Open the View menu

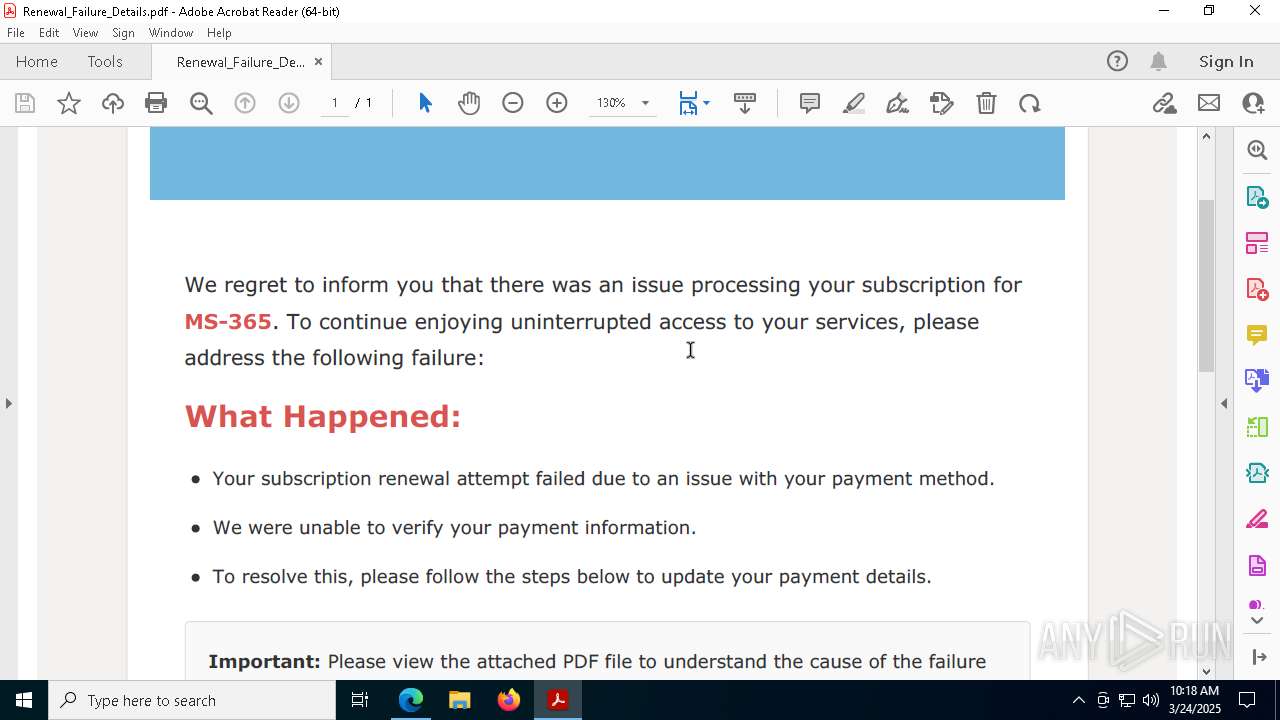tap(85, 33)
